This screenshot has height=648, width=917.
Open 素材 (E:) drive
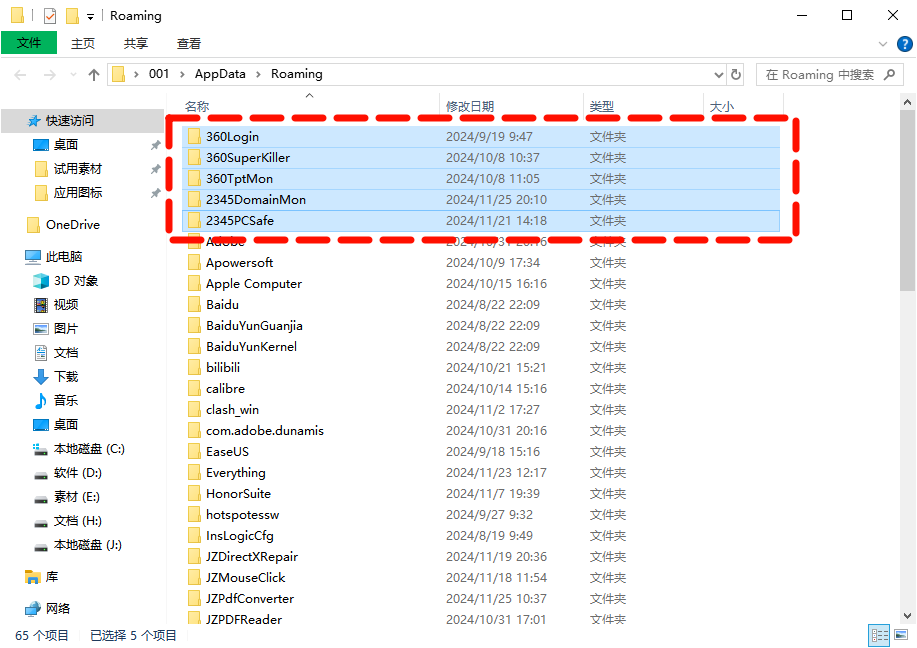coord(76,497)
